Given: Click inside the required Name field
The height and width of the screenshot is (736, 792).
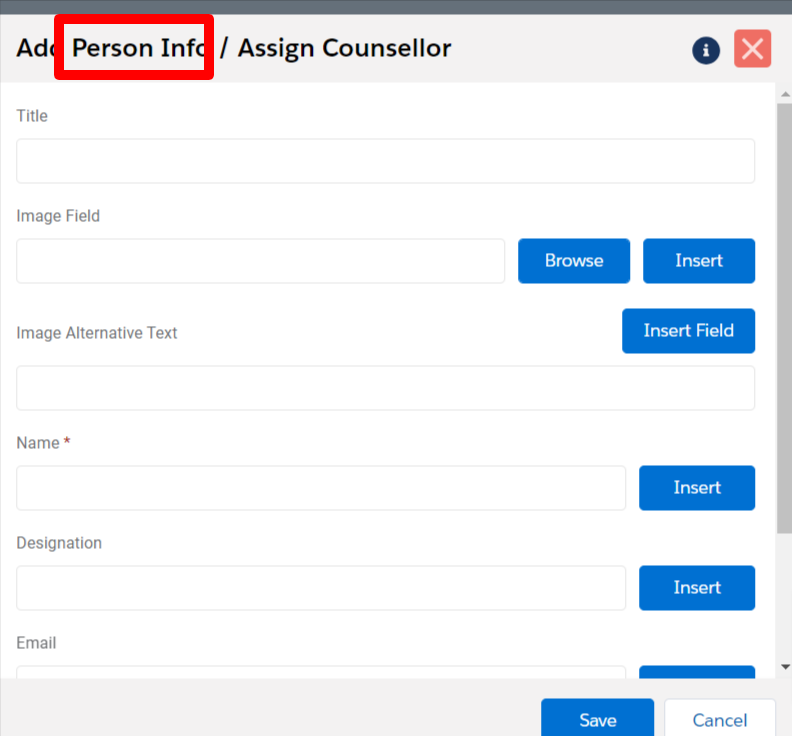Looking at the screenshot, I should [x=320, y=488].
